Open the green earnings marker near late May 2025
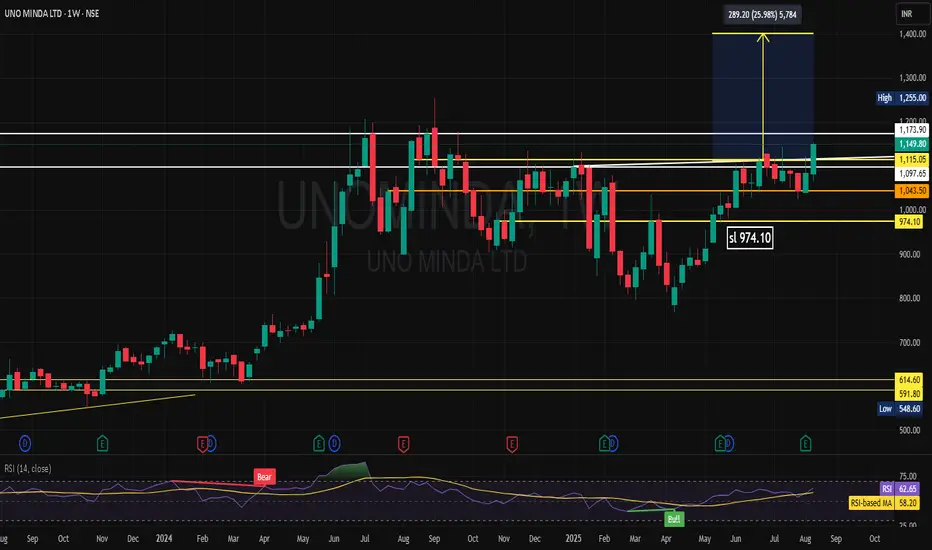This screenshot has width=932, height=550. 720,444
